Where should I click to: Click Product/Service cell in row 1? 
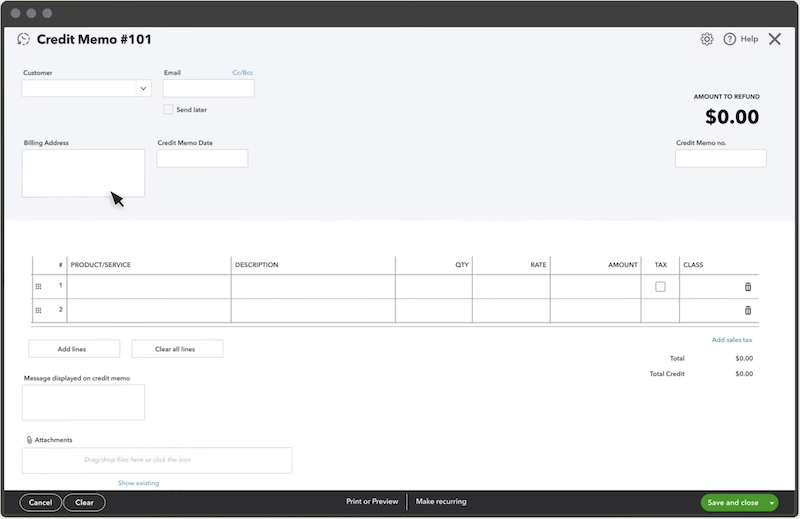149,287
